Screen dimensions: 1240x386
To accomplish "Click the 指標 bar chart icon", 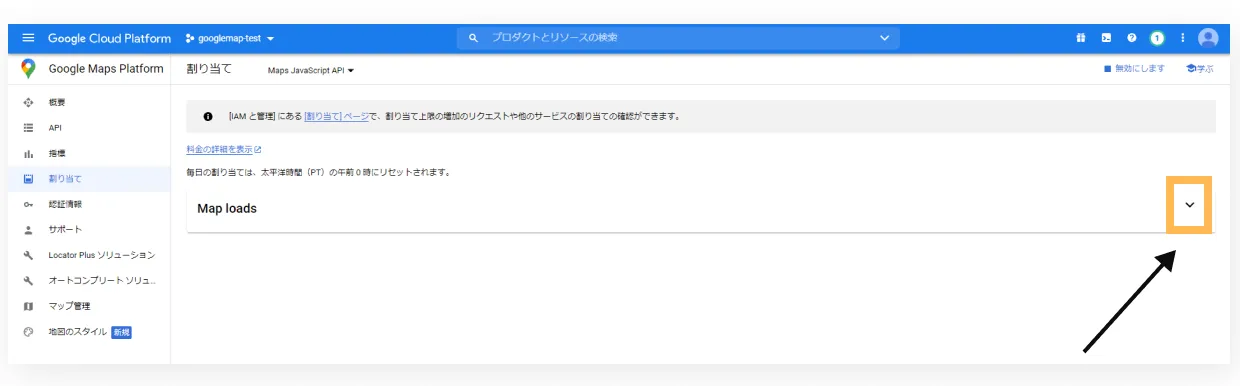I will click(28, 154).
